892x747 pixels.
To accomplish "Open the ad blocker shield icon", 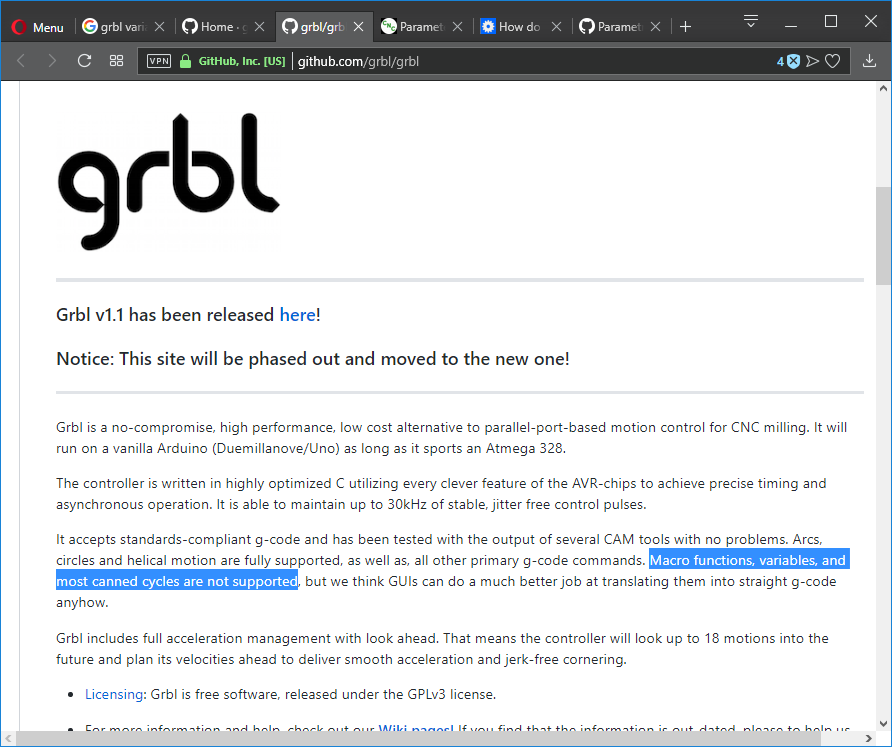I will tap(794, 61).
